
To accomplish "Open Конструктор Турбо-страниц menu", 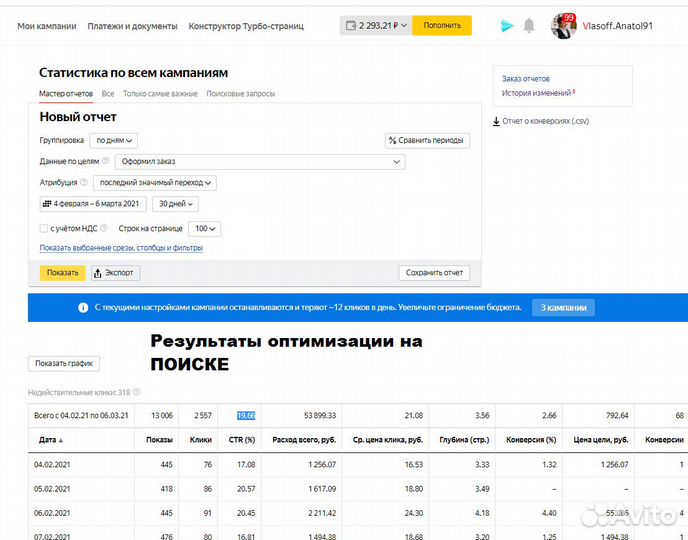I will pos(246,26).
